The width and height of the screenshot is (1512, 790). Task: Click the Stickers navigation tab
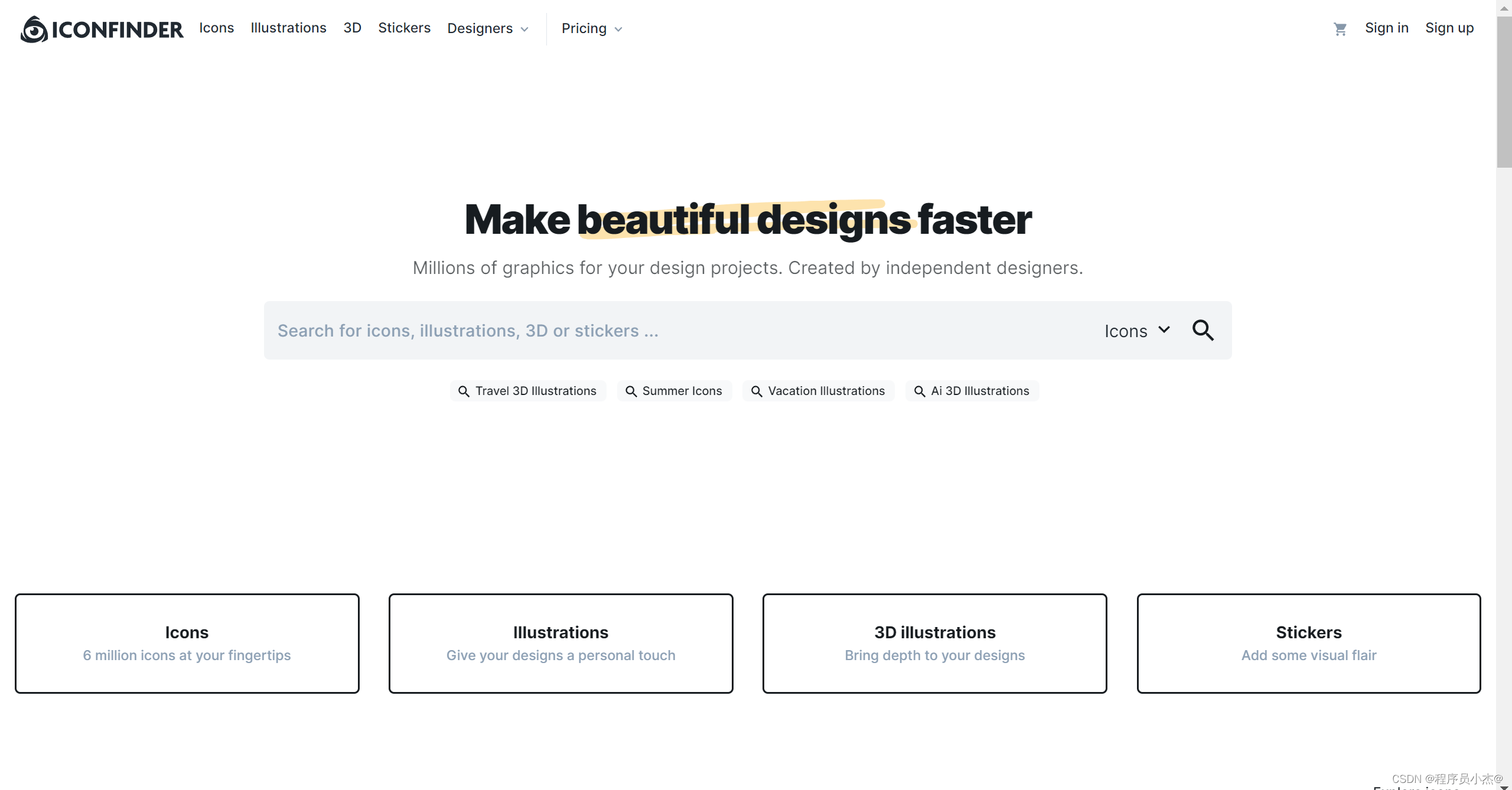point(404,28)
